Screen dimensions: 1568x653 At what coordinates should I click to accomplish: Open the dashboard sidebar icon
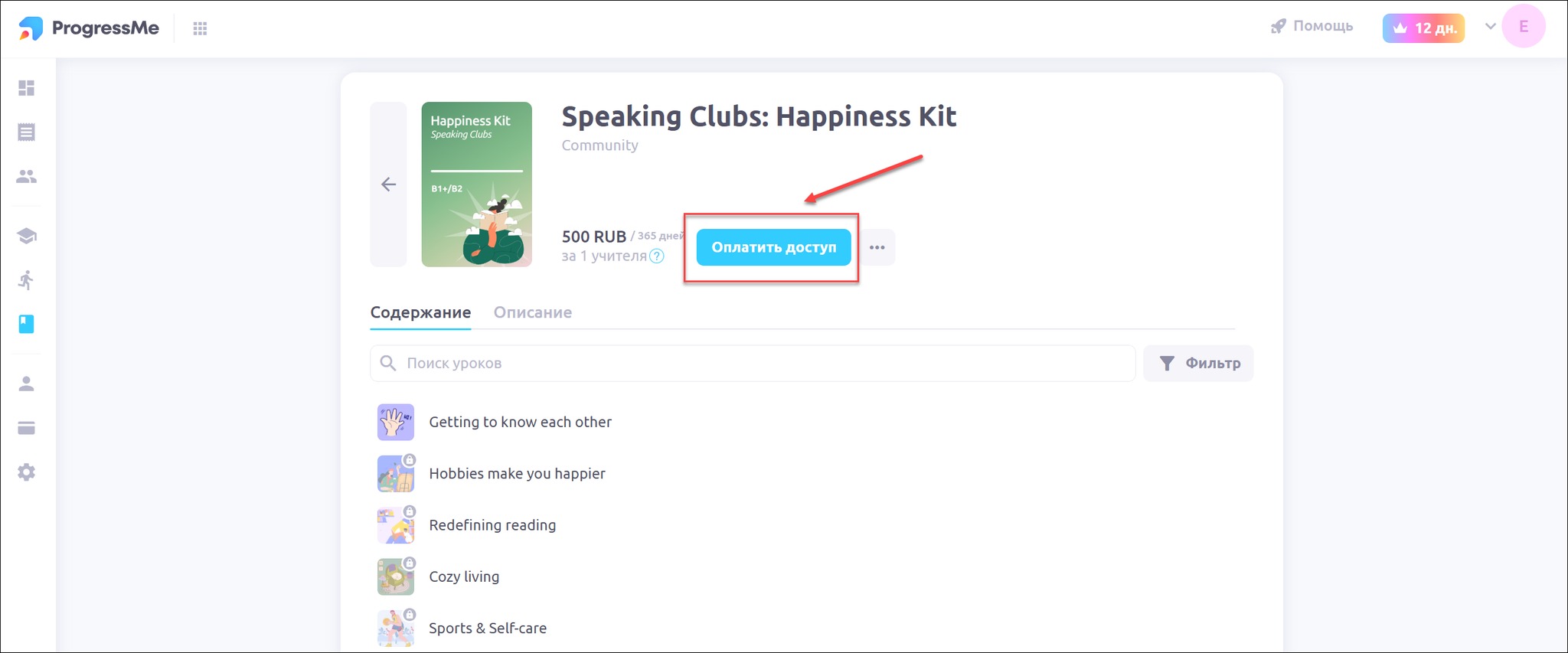point(27,88)
